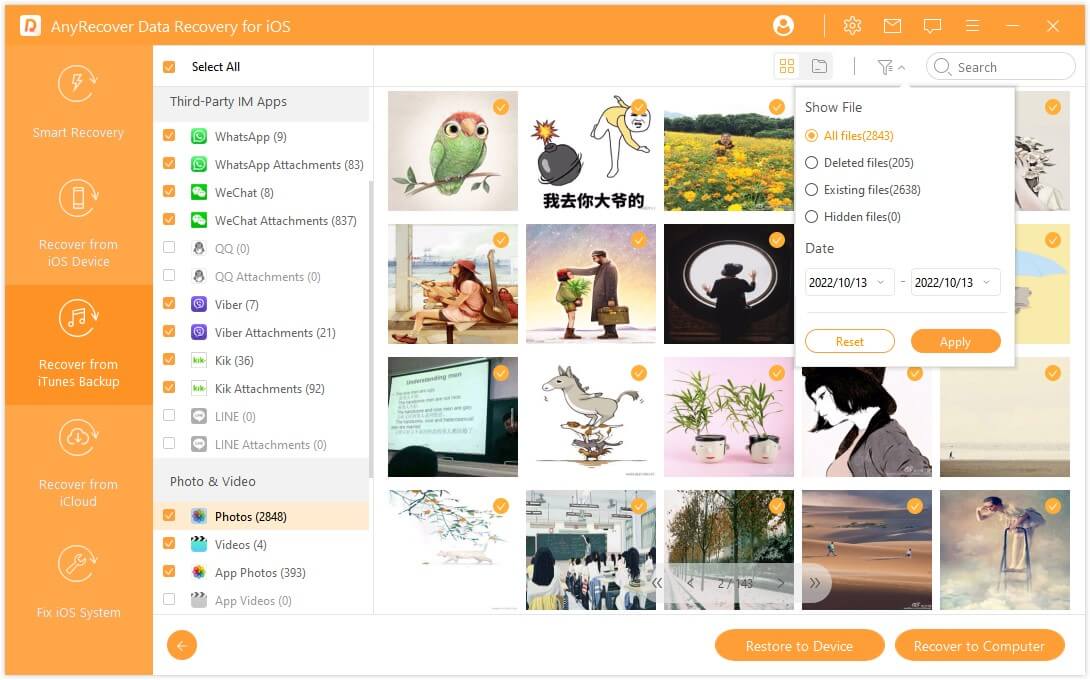Open the end date dropdown

(953, 282)
